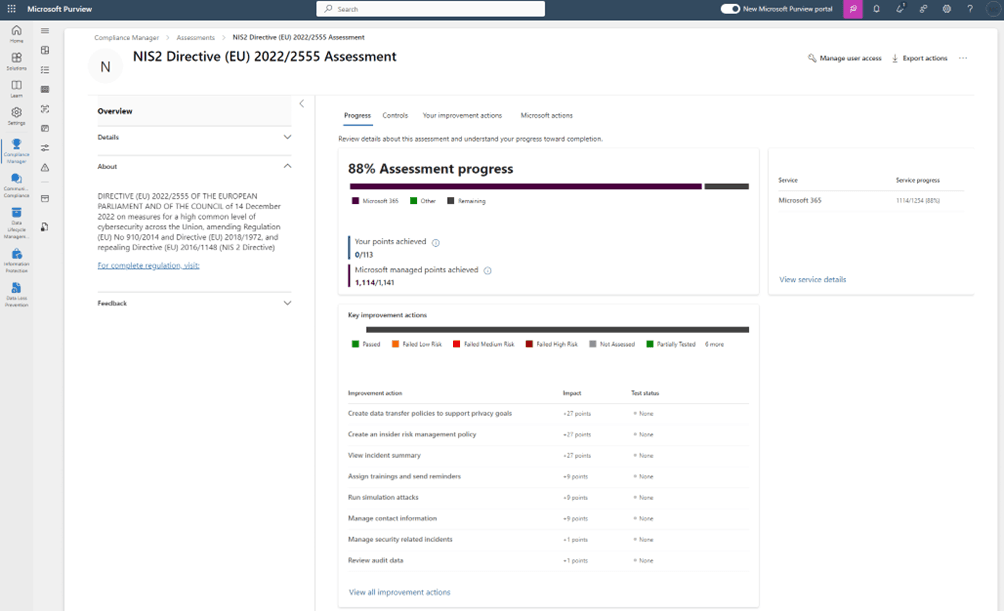
Task: Open the Learn section
Action: coord(17,88)
